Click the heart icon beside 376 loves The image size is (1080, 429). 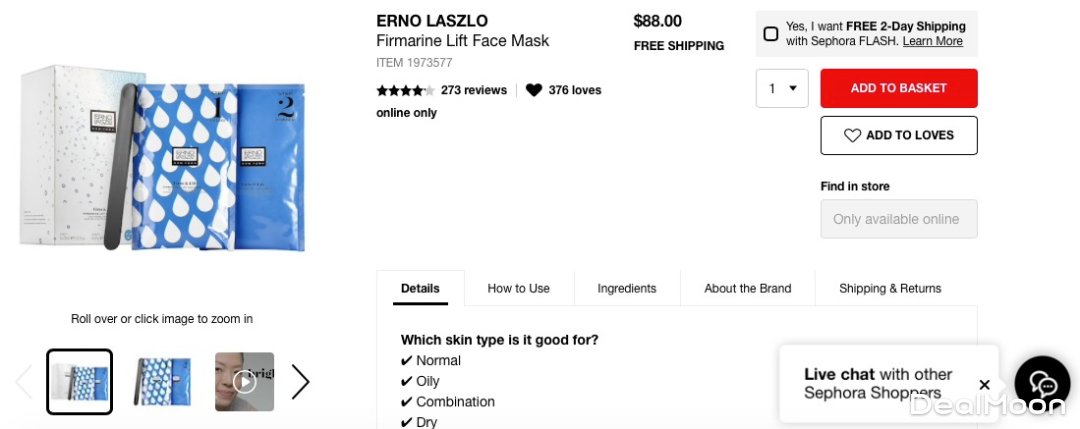click(534, 90)
